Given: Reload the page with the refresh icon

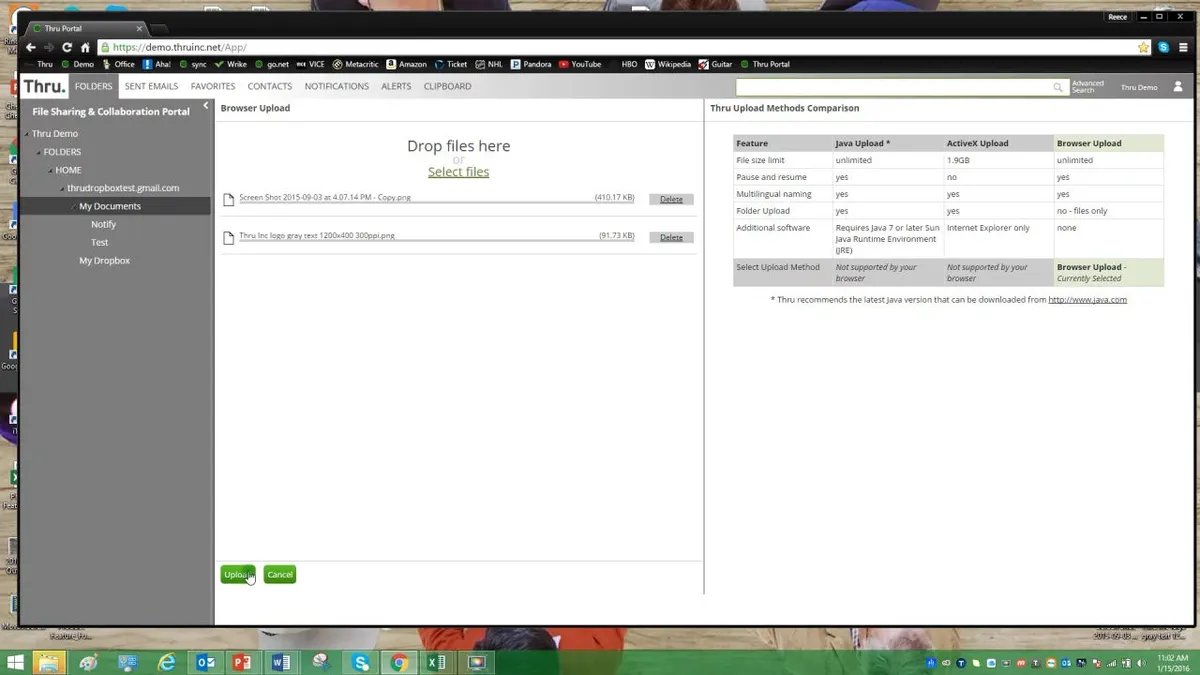Looking at the screenshot, I should click(x=67, y=47).
